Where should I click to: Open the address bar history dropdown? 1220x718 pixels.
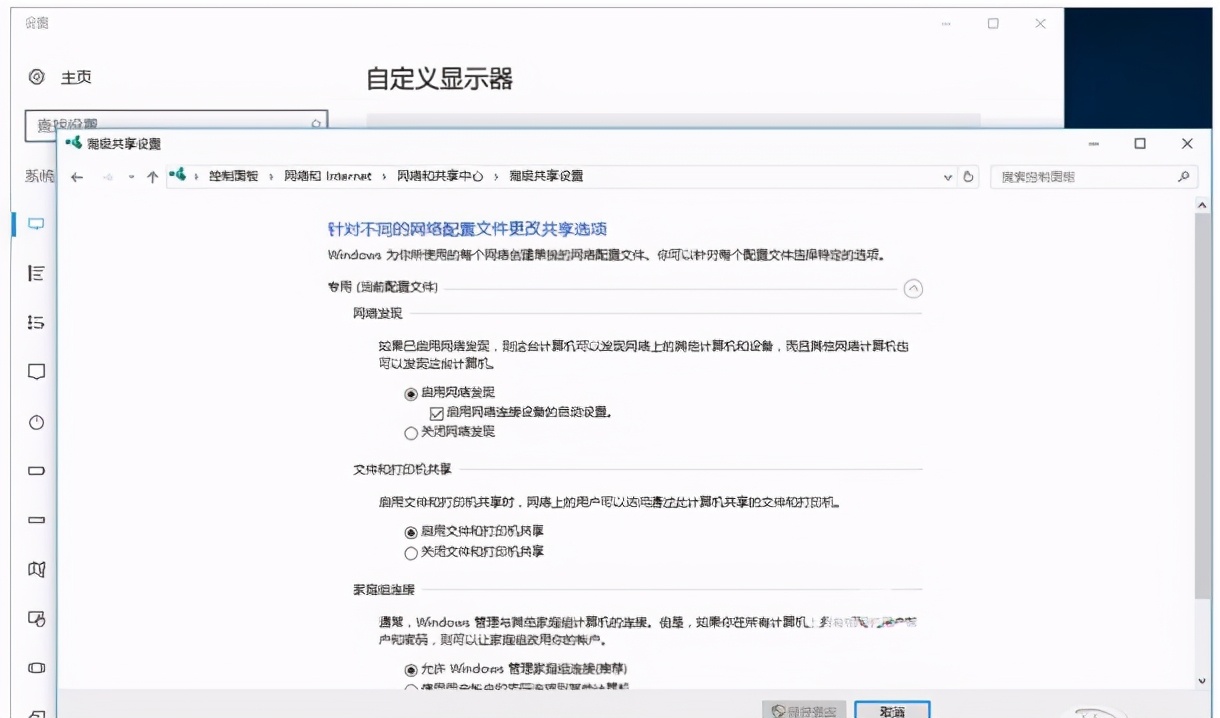pos(946,177)
